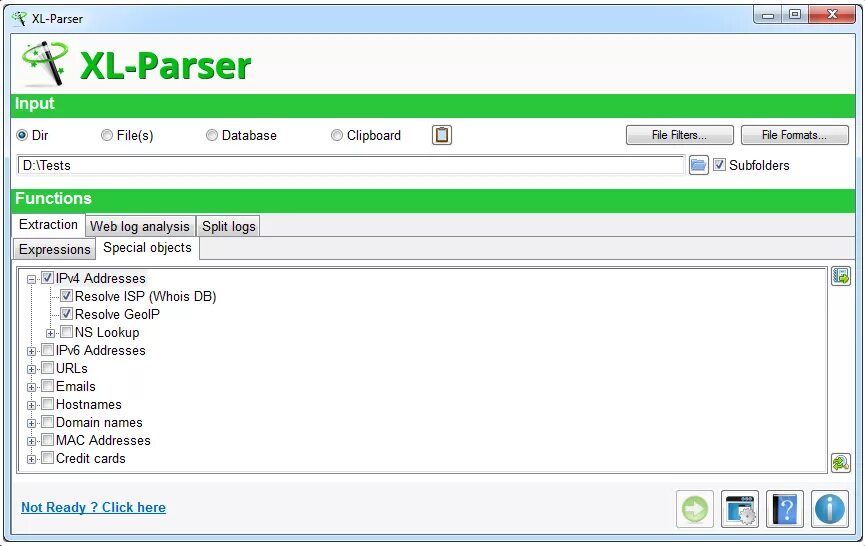The height and width of the screenshot is (546, 865).
Task: Select the File(s) radio button
Action: click(107, 135)
